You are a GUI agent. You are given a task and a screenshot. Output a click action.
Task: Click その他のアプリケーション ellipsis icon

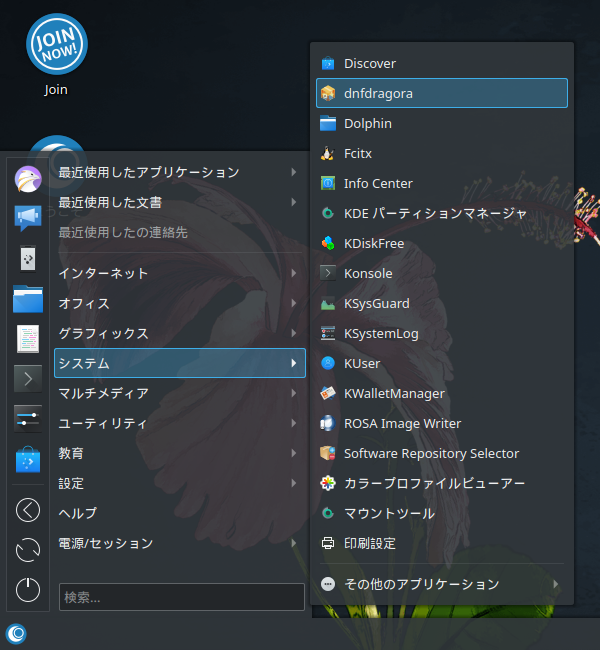pos(328,584)
